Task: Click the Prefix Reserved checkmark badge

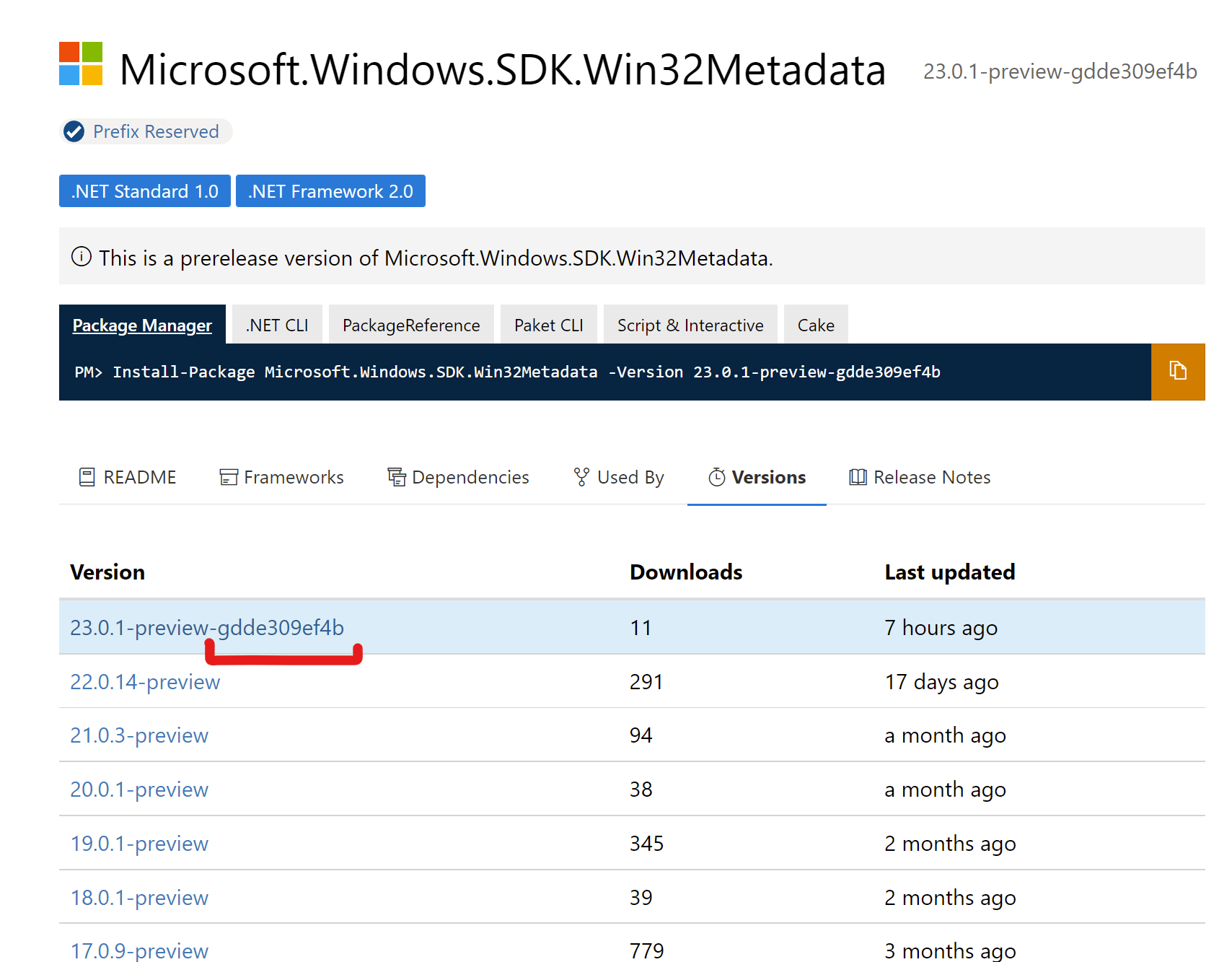Action: pyautogui.click(x=74, y=131)
